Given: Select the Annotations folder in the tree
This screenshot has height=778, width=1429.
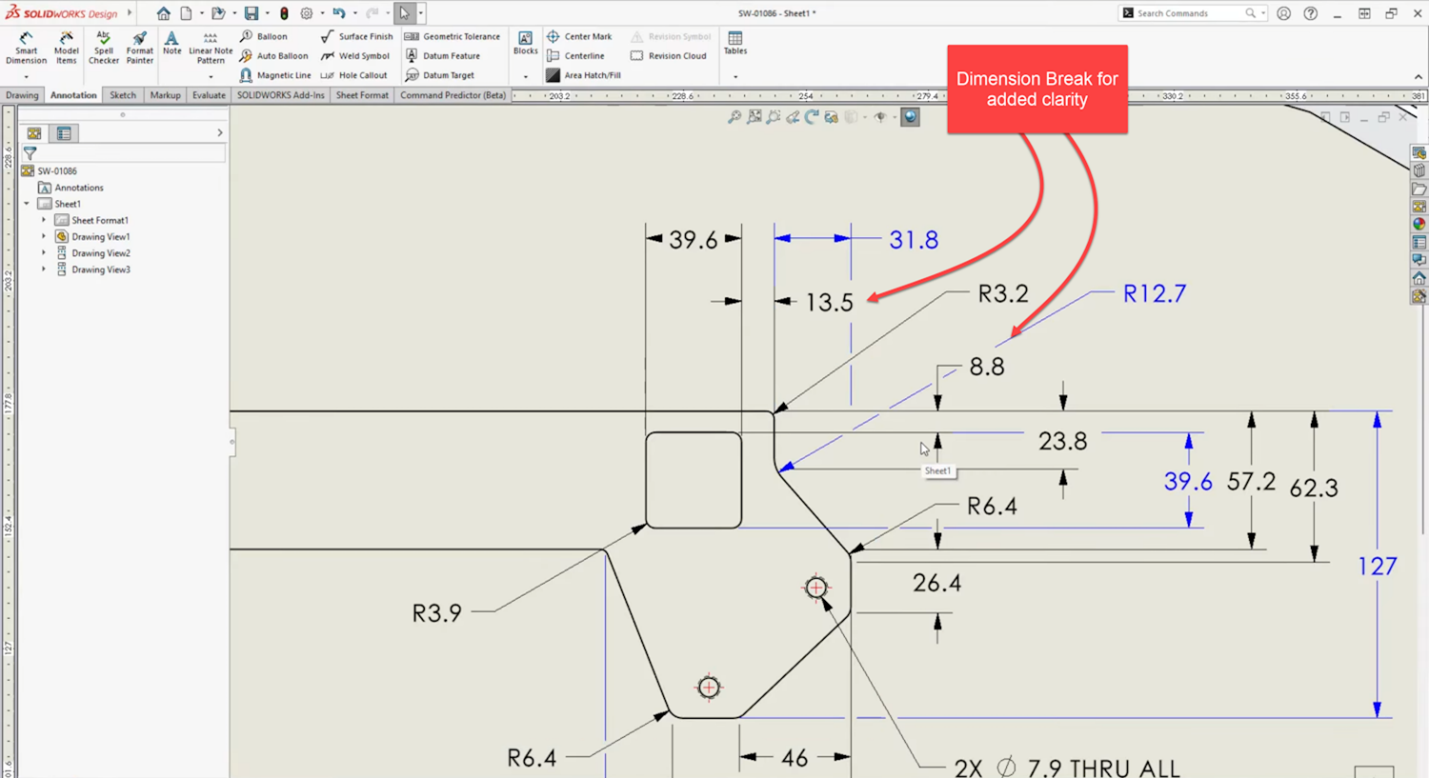Looking at the screenshot, I should [78, 188].
